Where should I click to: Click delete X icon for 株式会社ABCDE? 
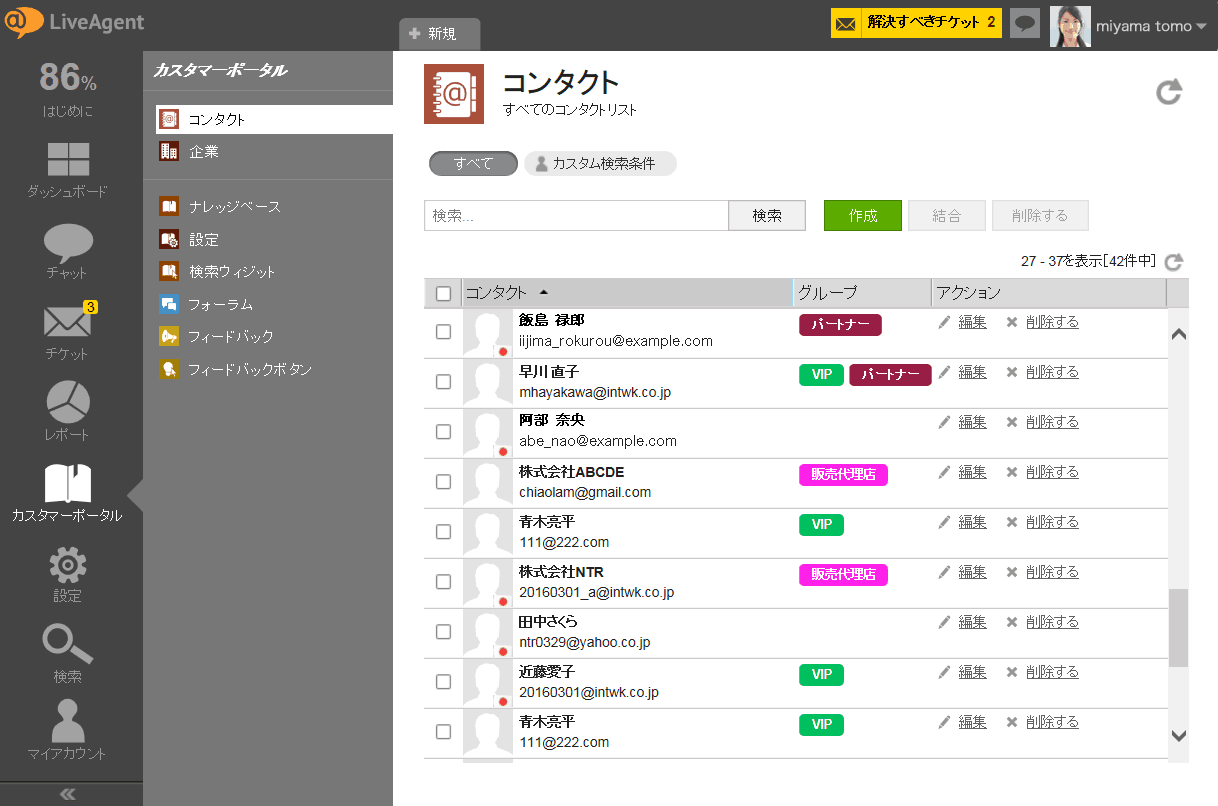1011,472
